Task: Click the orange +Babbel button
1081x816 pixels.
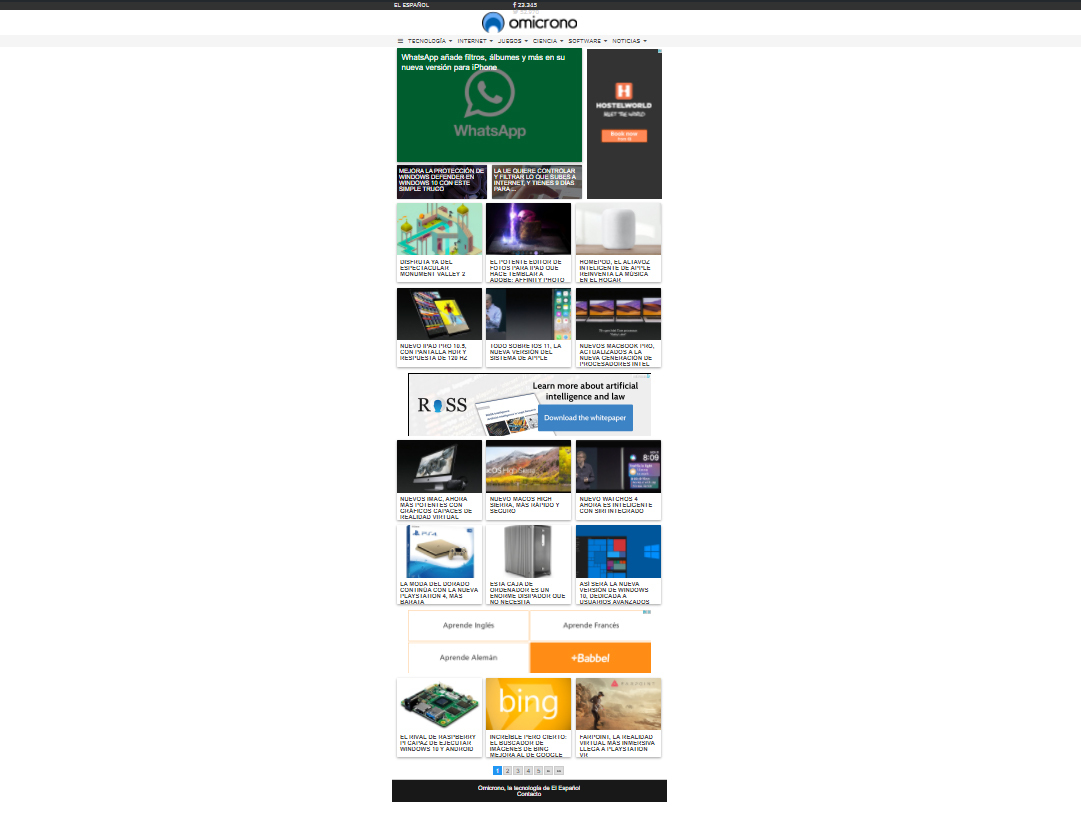Action: [x=590, y=657]
